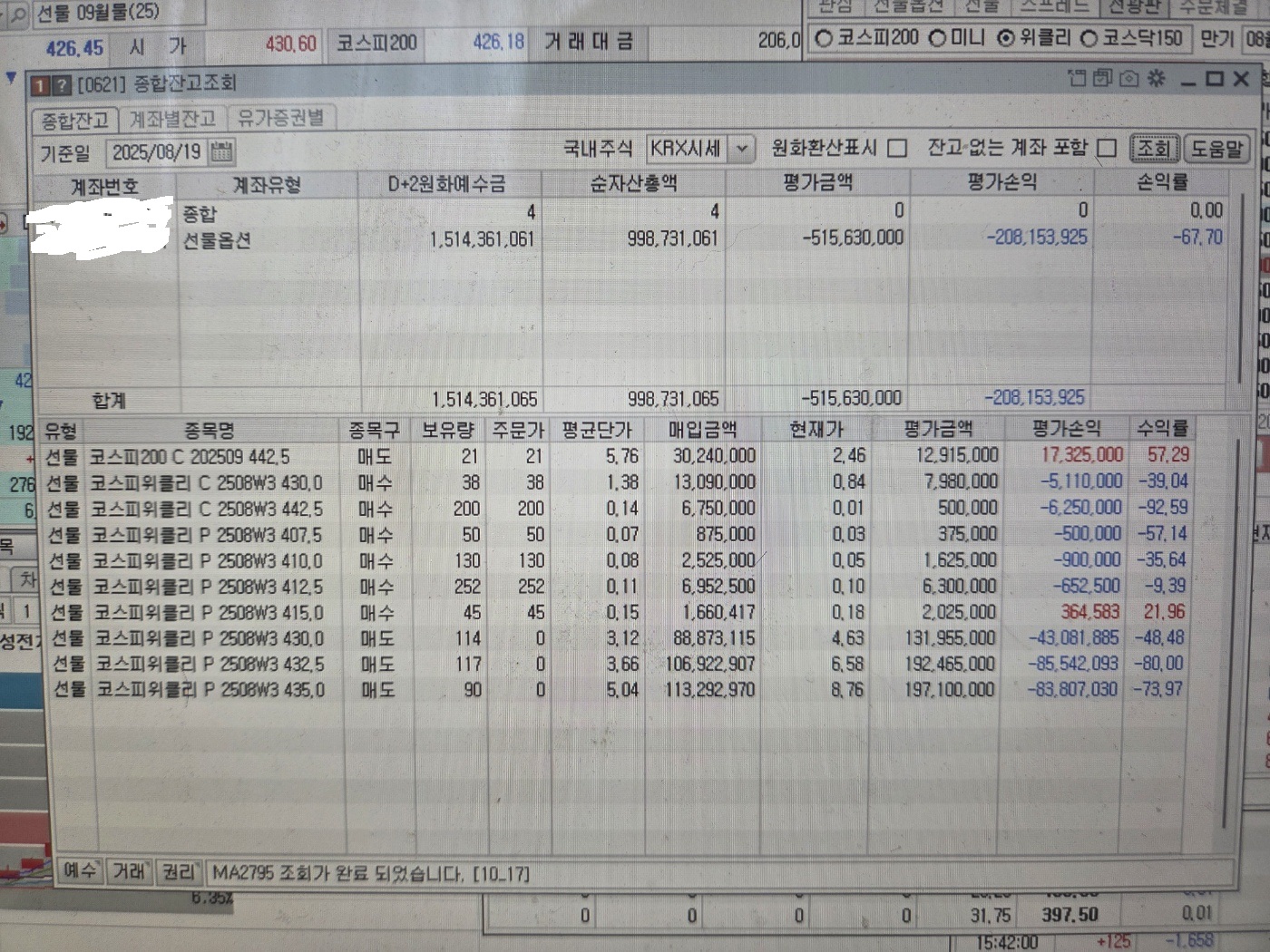Click the camera screenshot icon in title bar
1270x952 pixels.
(x=1128, y=79)
